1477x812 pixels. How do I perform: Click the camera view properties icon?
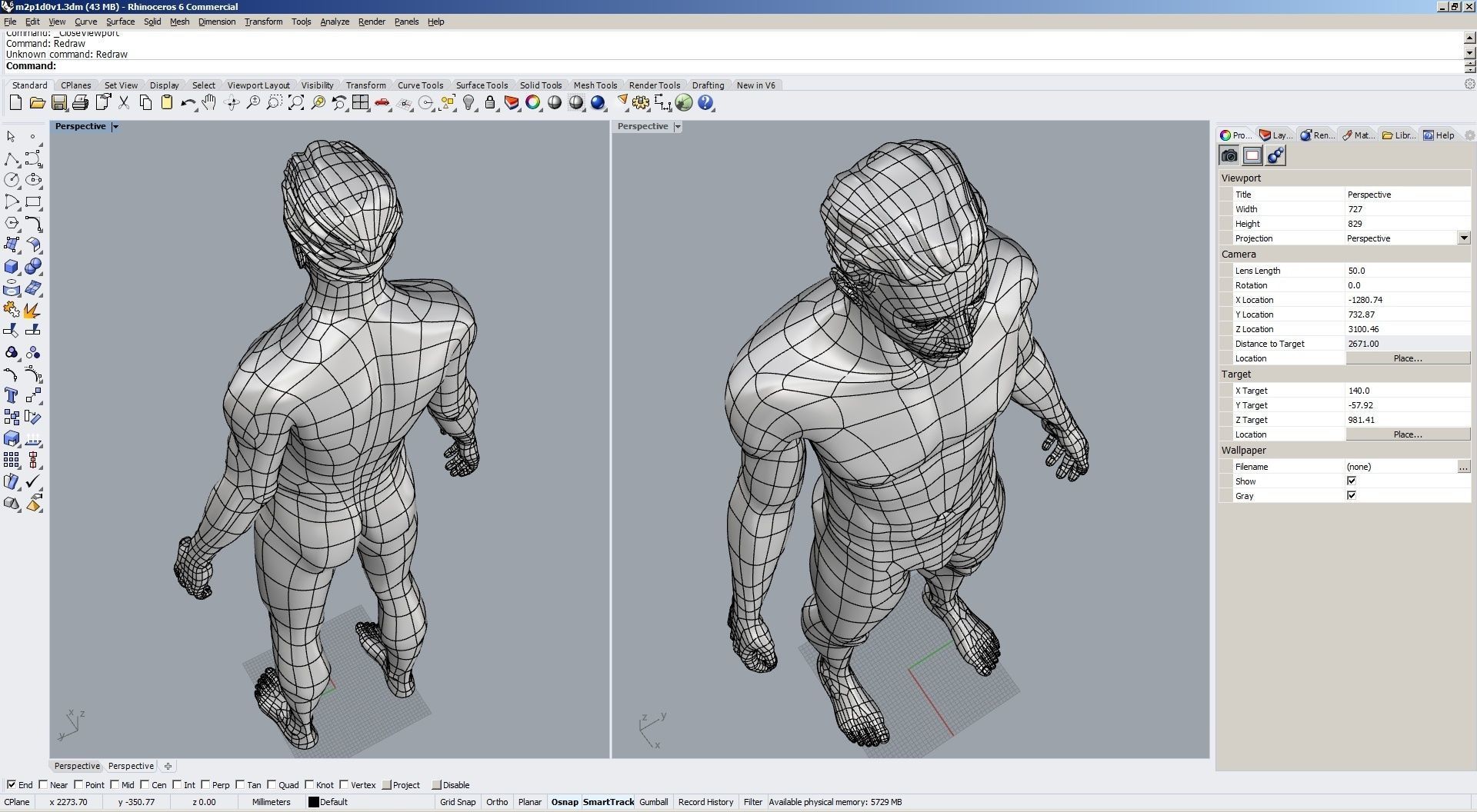[1229, 155]
